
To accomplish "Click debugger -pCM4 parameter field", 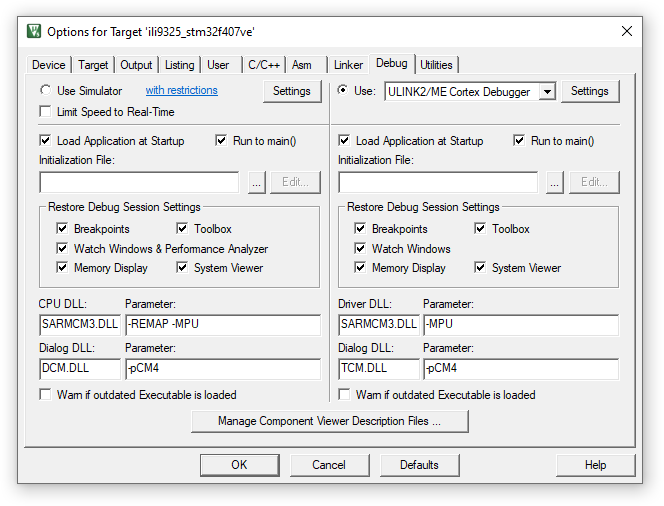I will tap(521, 368).
